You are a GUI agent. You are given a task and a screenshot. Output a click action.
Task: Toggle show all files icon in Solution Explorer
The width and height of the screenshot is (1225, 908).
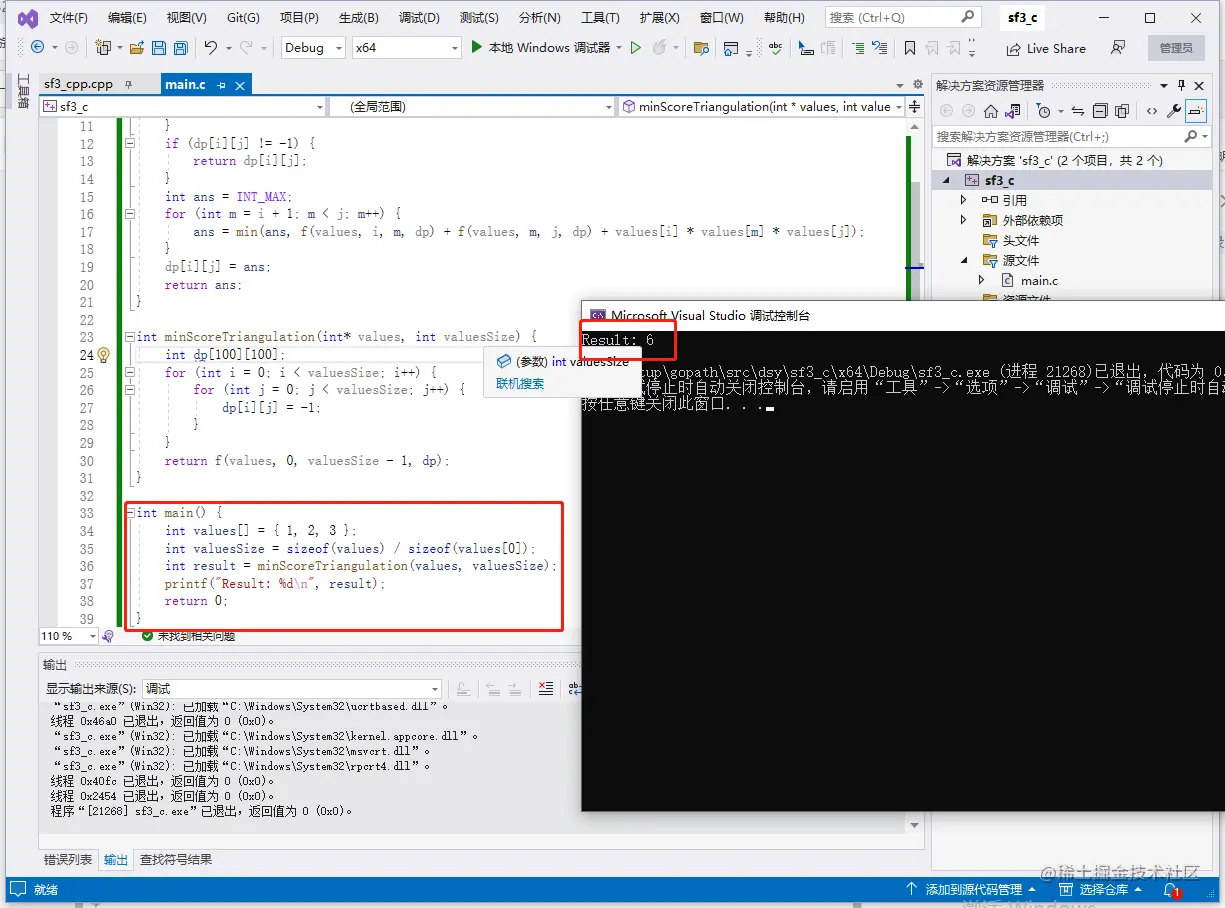click(1122, 111)
